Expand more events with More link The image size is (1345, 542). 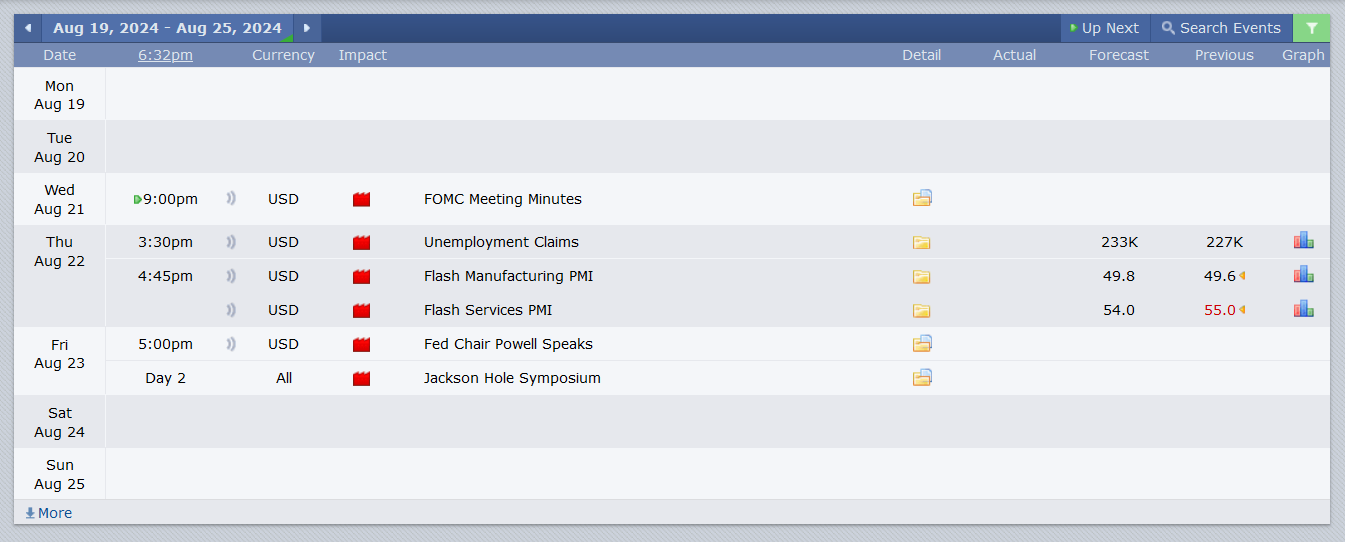click(x=49, y=513)
